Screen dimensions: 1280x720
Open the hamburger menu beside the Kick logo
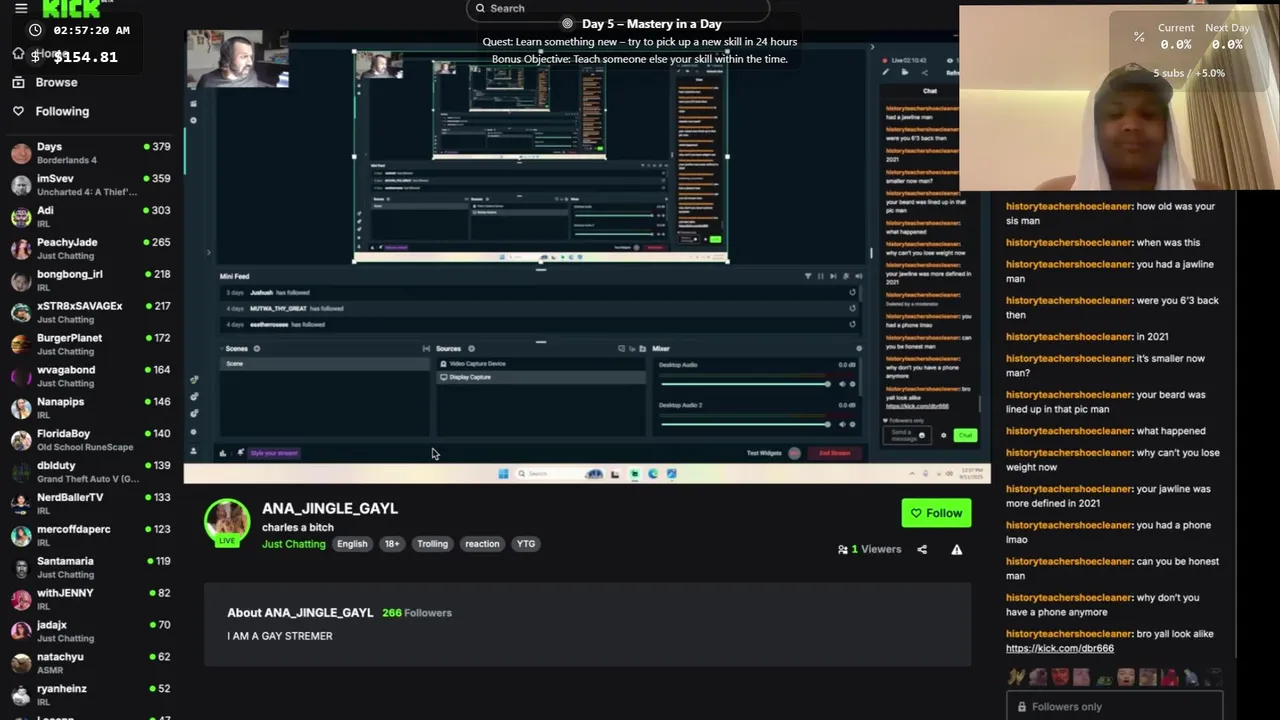[x=21, y=8]
